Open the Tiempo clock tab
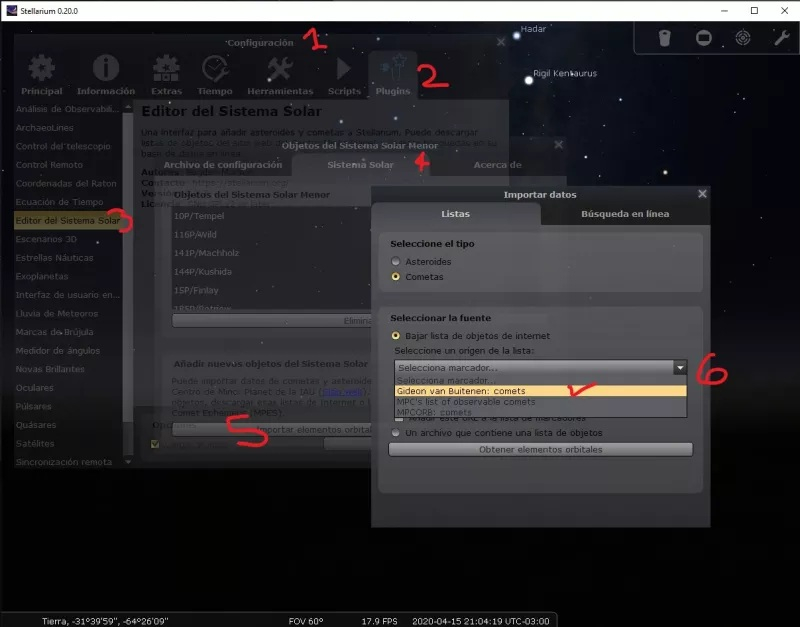The image size is (802, 627). [x=215, y=75]
